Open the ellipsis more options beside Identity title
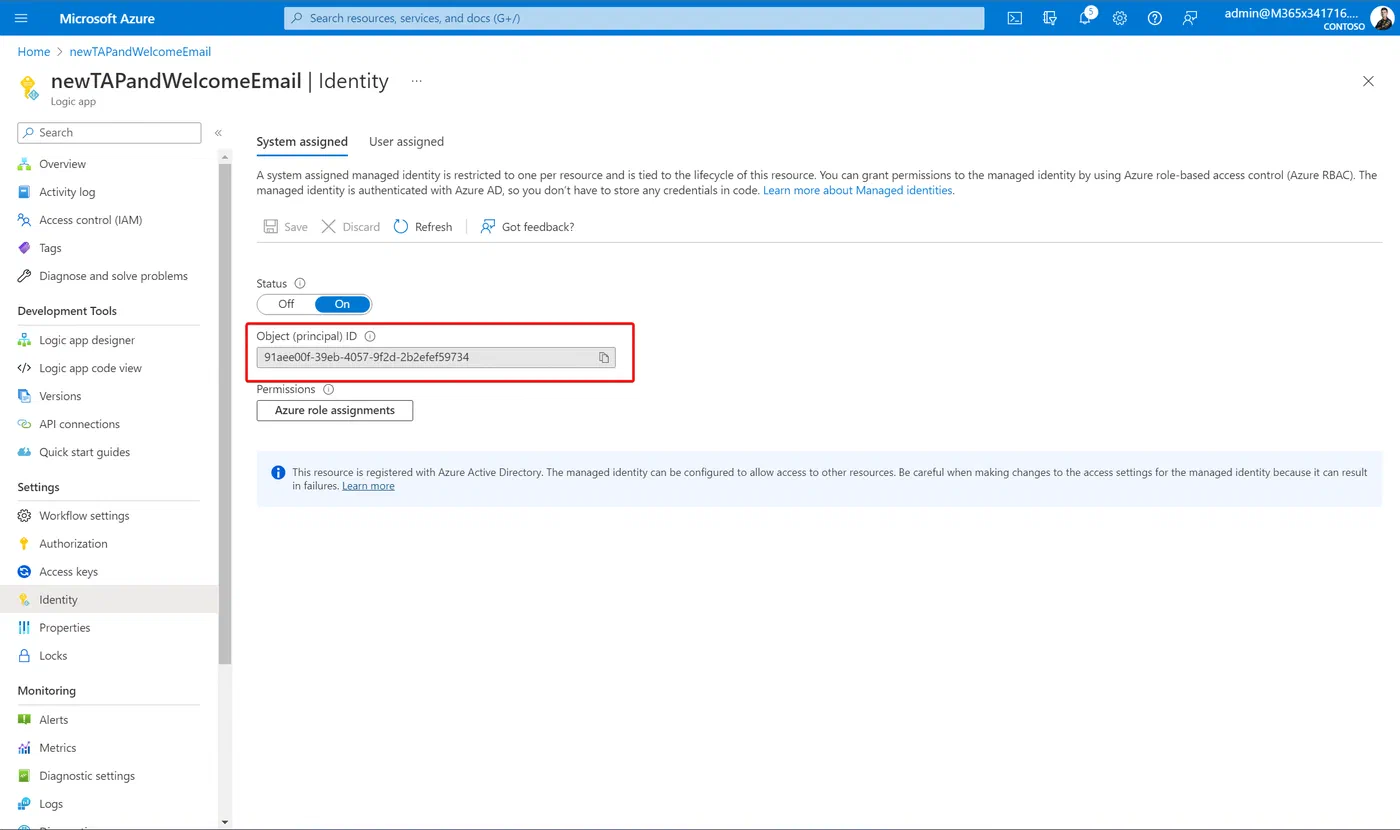 coord(417,81)
